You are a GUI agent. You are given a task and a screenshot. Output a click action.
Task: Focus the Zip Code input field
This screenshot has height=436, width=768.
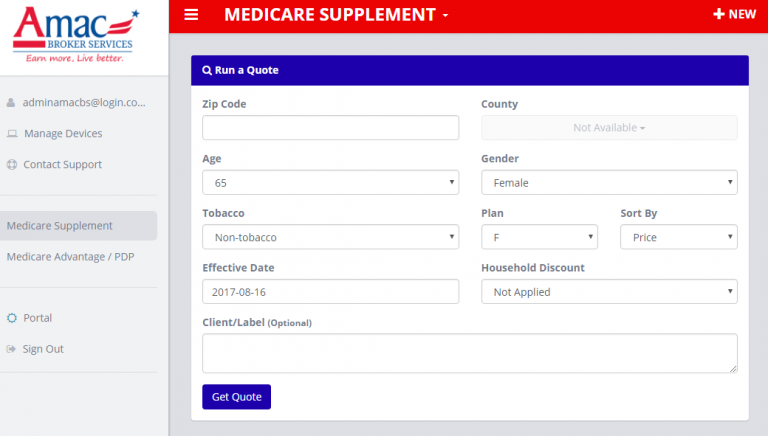pos(330,128)
